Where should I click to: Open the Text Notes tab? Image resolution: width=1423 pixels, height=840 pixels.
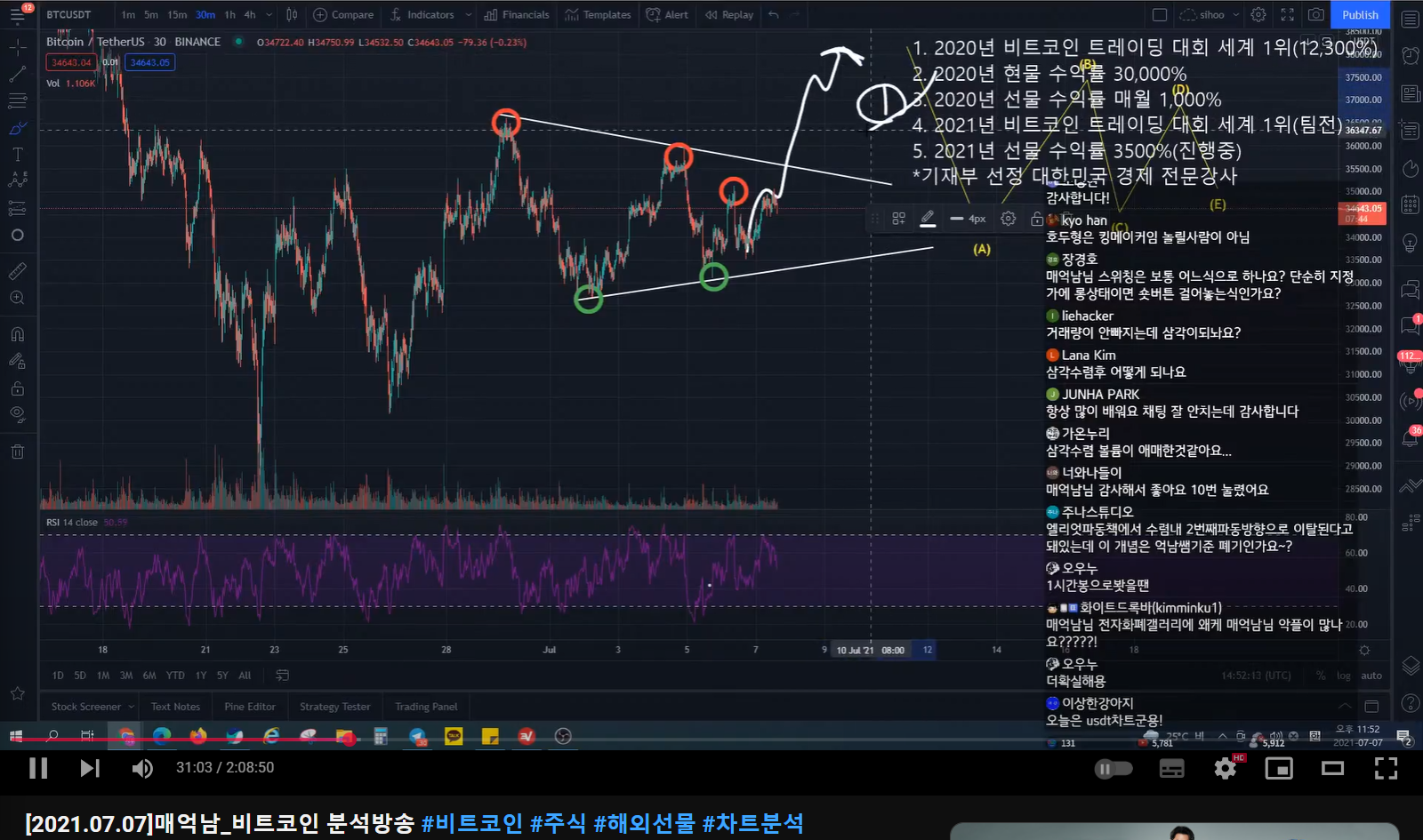coord(175,707)
